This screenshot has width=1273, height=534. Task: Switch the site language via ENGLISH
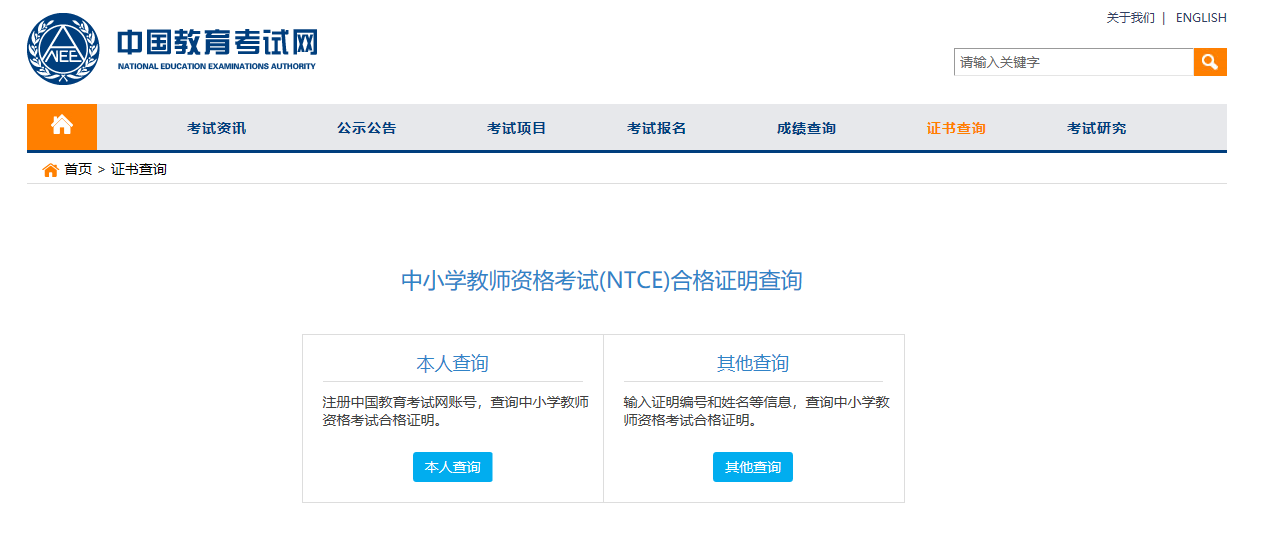point(1200,18)
